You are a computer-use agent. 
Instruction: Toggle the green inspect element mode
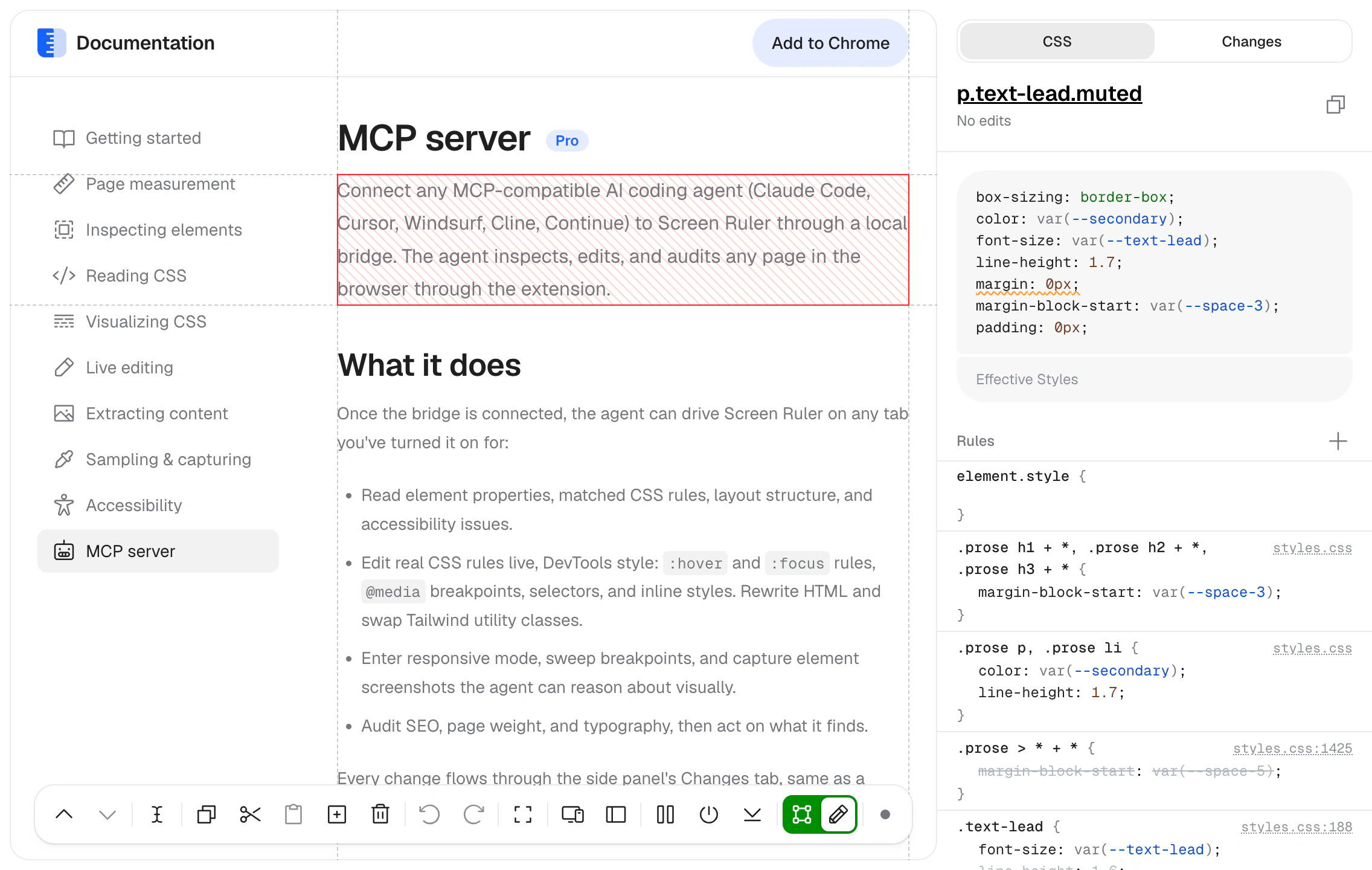coord(802,814)
